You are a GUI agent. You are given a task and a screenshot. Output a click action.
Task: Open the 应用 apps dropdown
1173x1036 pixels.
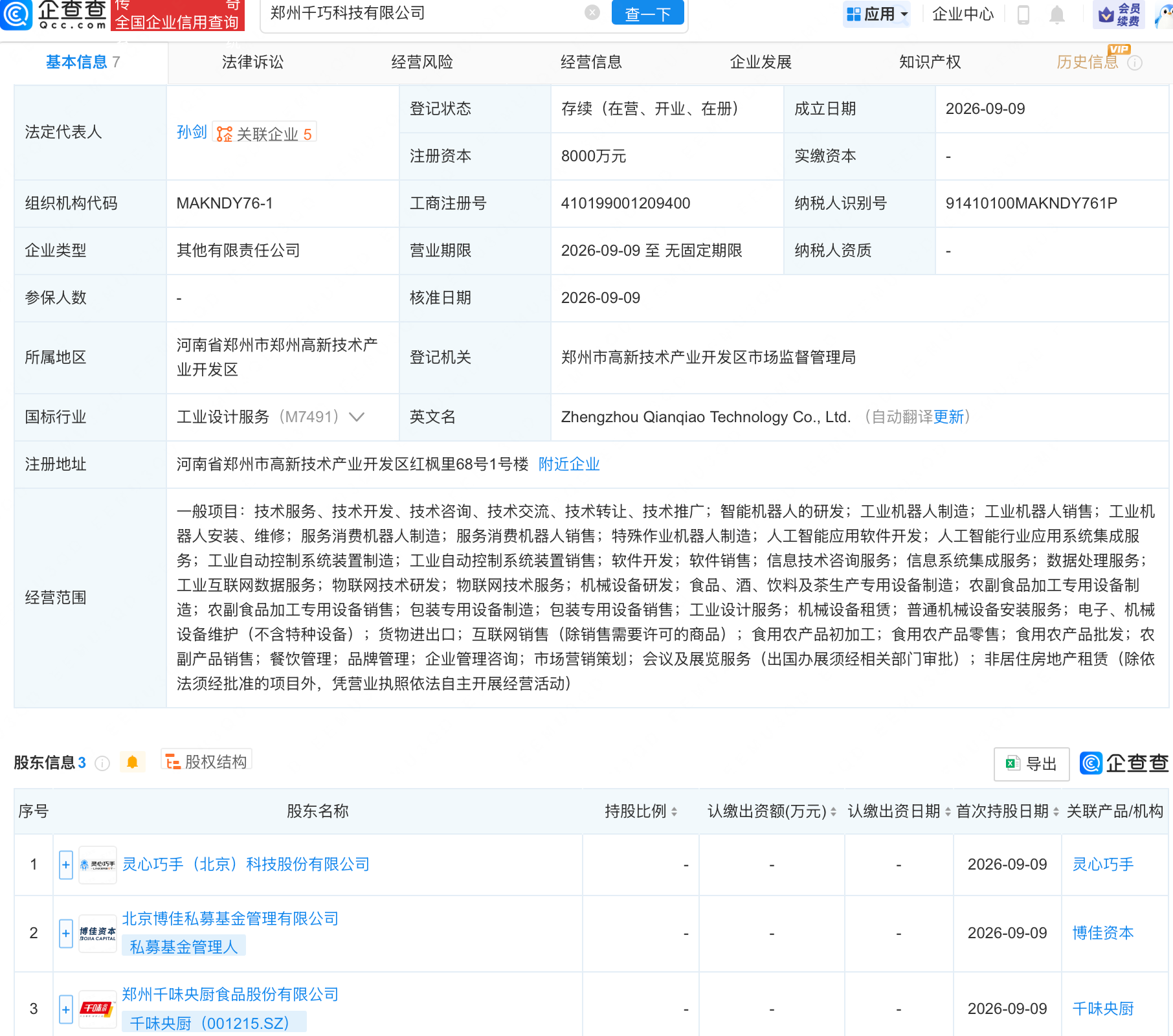click(877, 14)
